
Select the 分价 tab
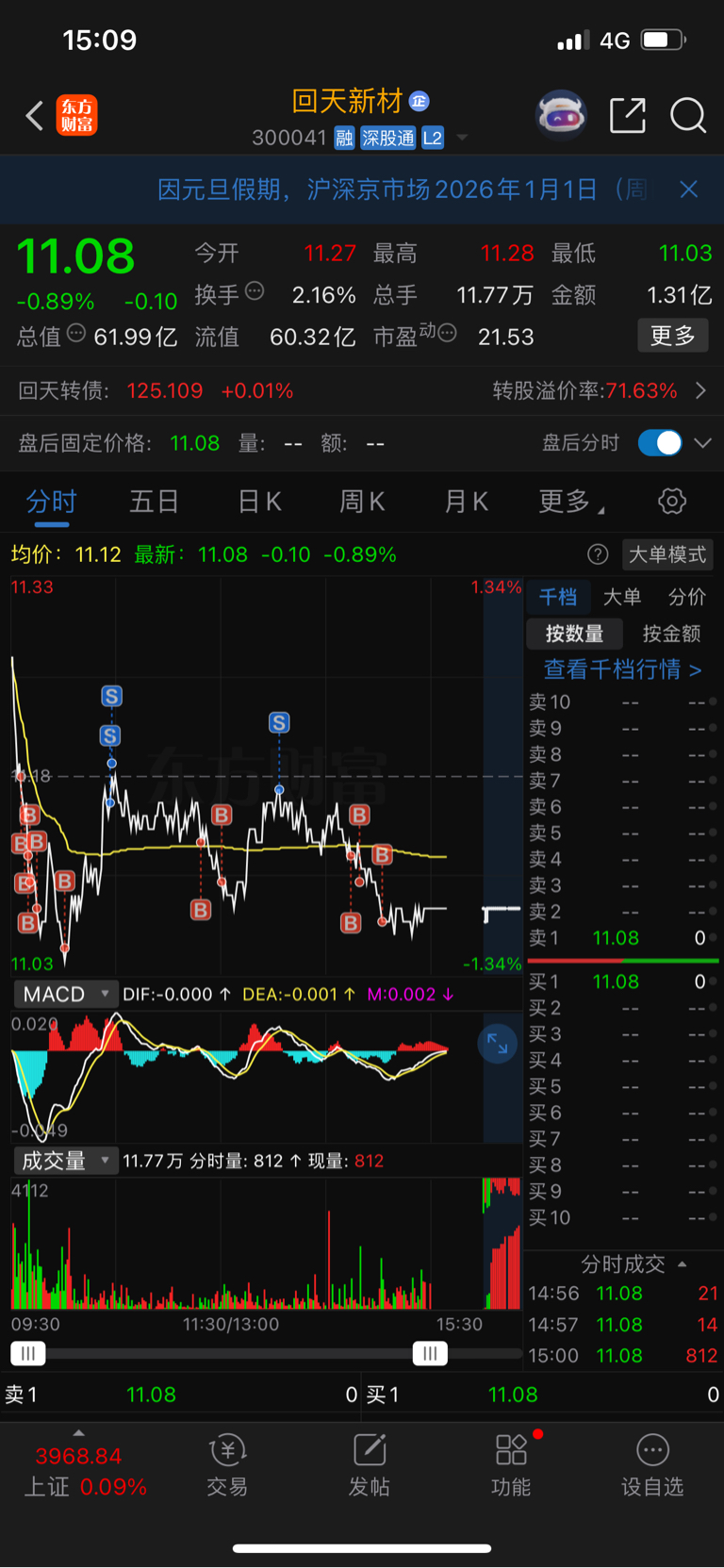[686, 597]
